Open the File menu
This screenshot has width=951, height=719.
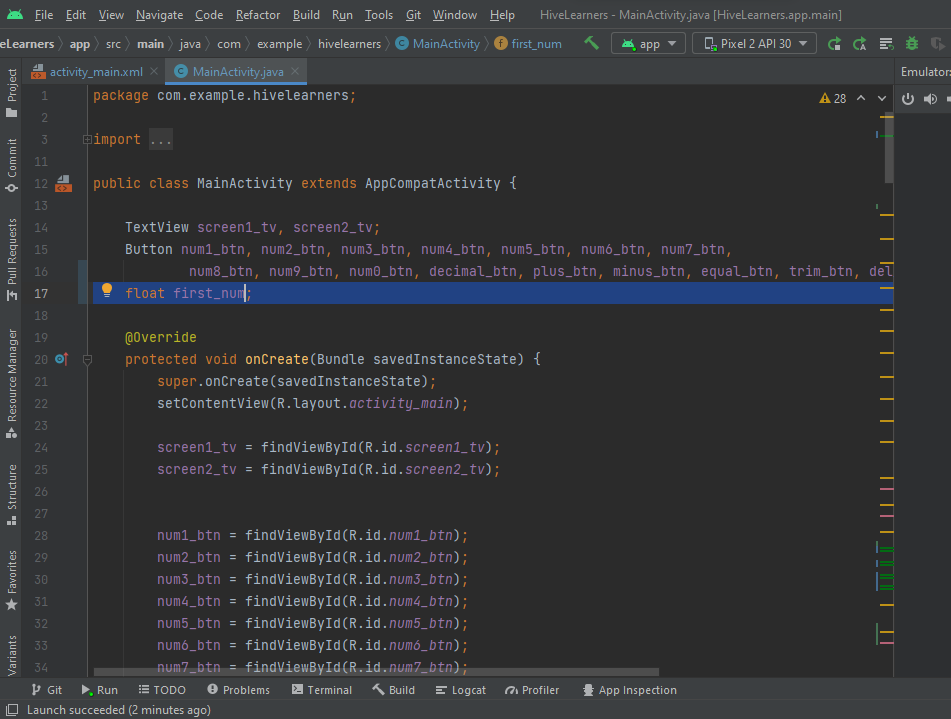point(44,15)
